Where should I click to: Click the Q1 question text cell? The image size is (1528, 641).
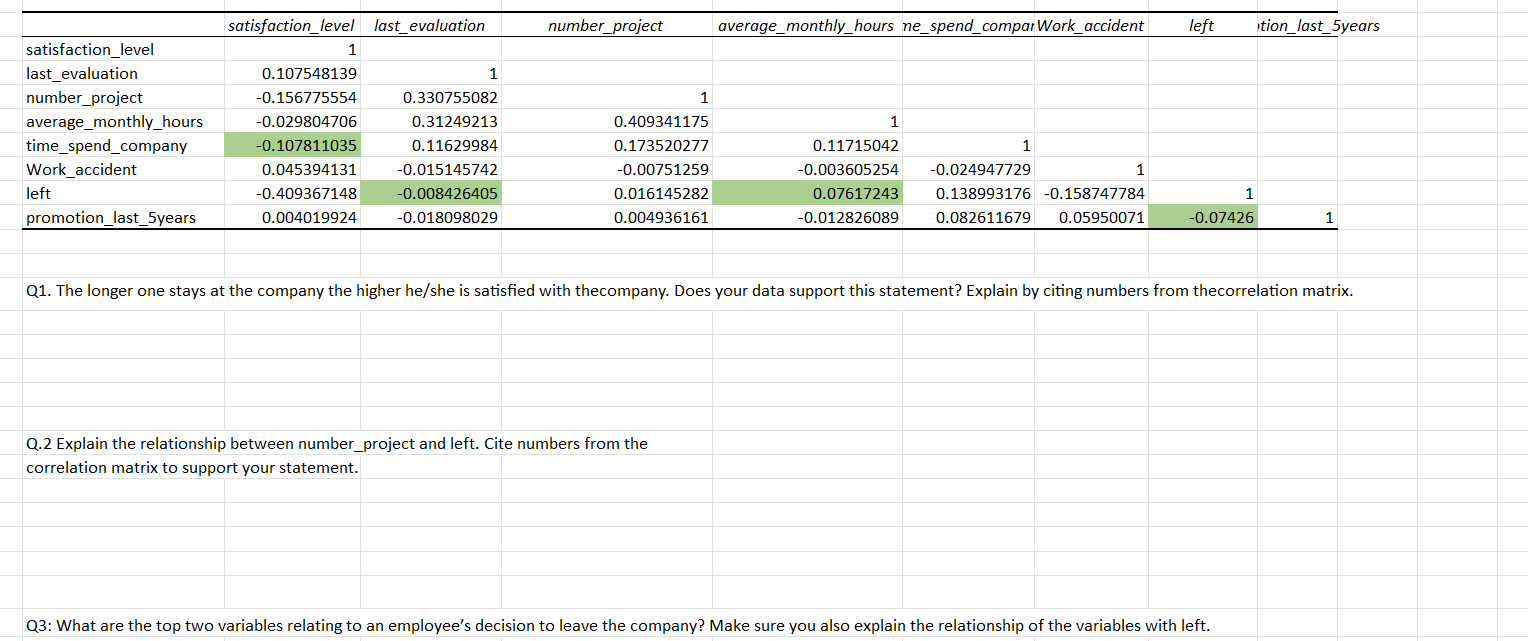pos(692,291)
